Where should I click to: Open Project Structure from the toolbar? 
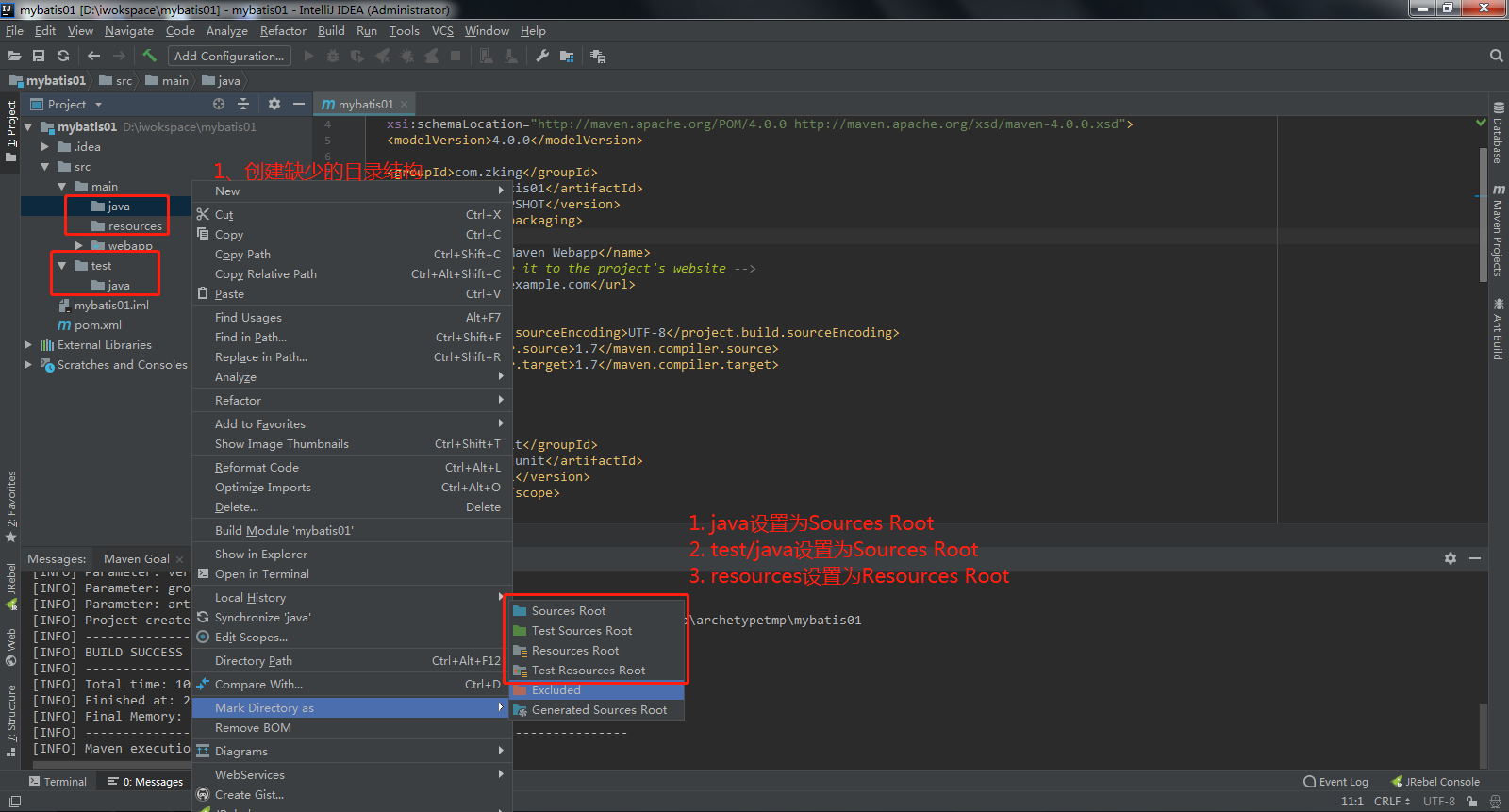click(567, 57)
